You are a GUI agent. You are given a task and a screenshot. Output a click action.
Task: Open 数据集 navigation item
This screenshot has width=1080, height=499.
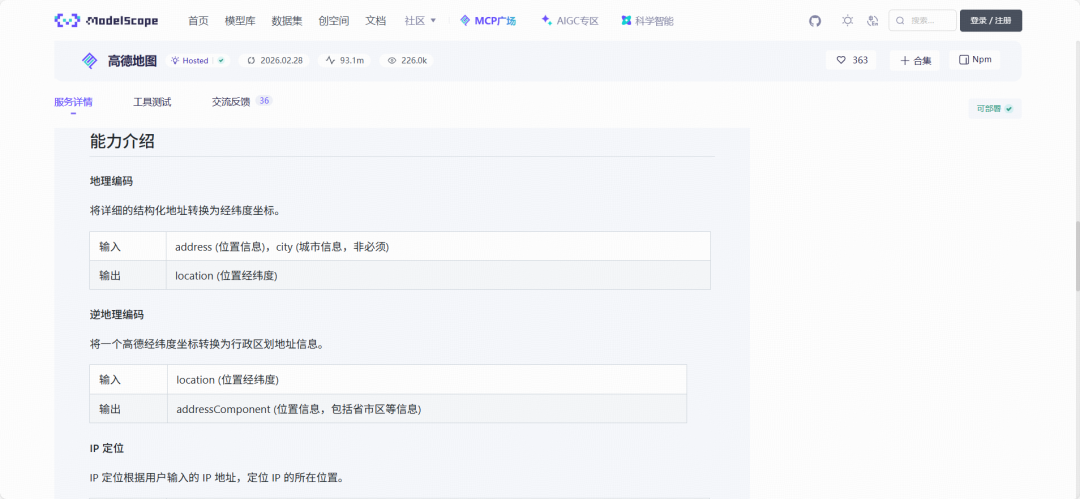287,21
